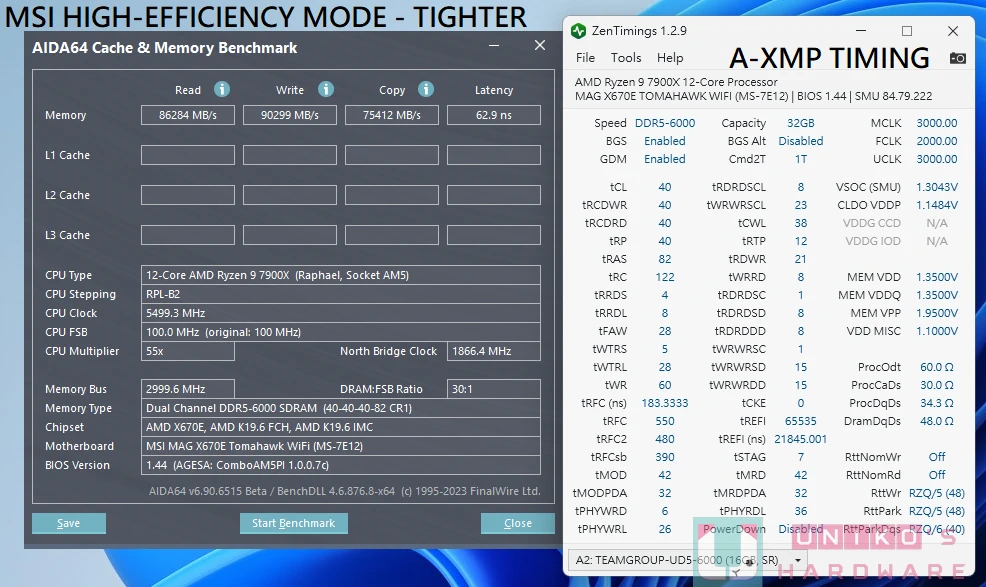Click the Speed value DDR5-6000 in ZenTimings

tap(665, 123)
